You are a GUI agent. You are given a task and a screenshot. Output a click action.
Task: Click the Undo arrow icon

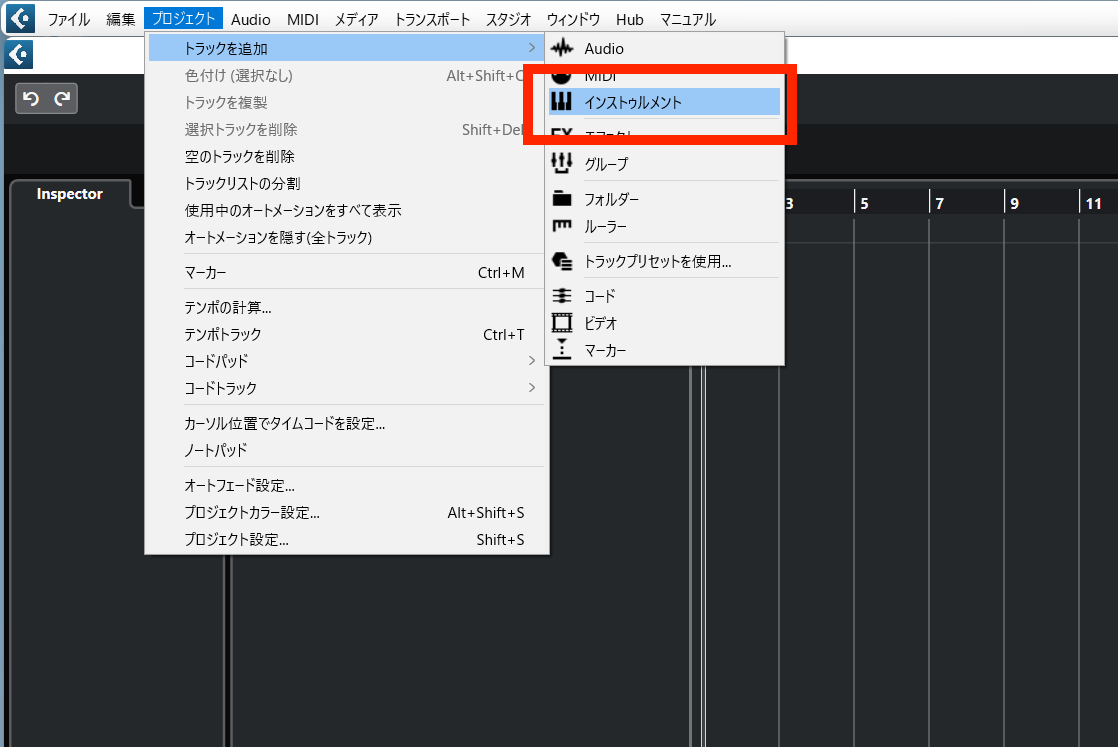[33, 98]
